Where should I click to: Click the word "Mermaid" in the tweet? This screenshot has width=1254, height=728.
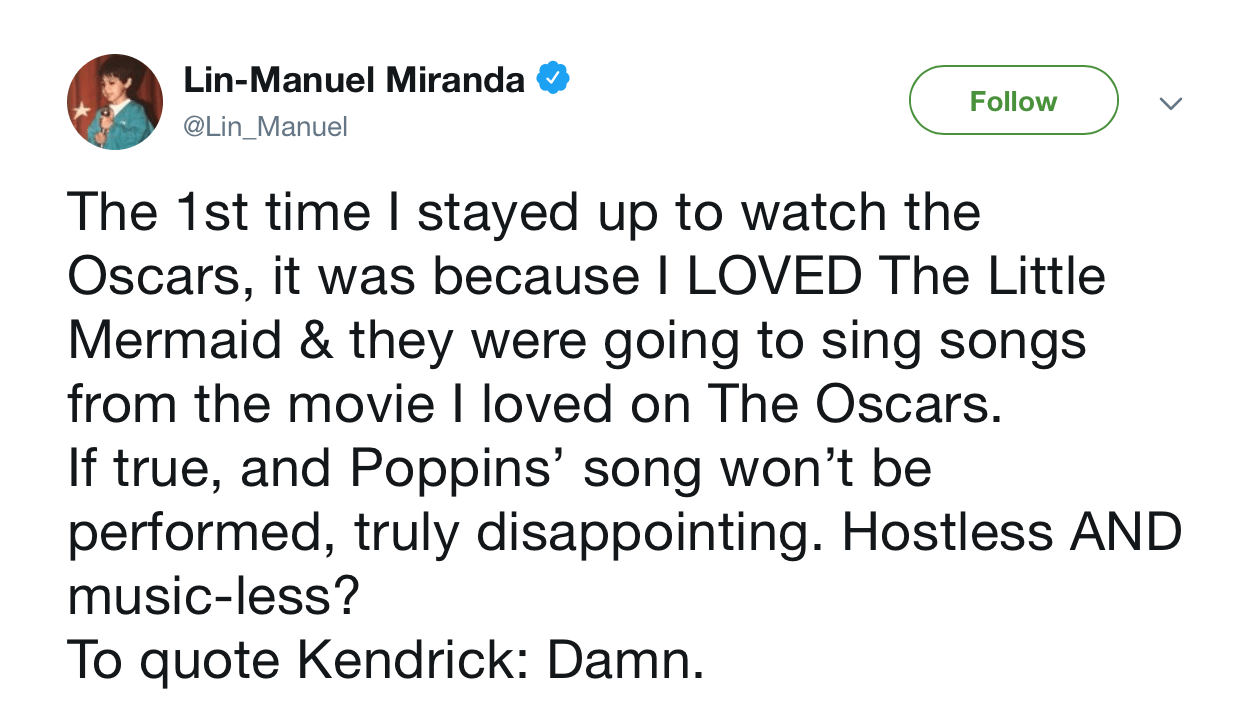[x=175, y=341]
